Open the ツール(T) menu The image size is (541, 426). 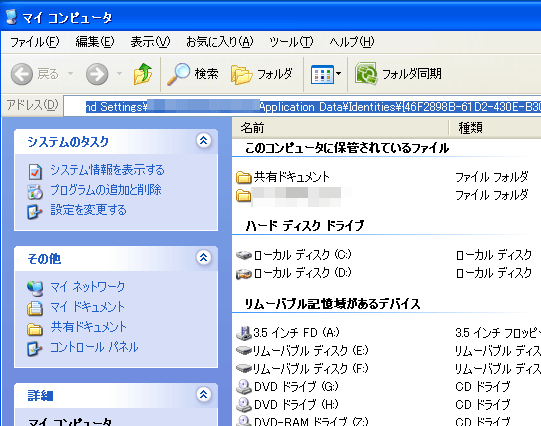pyautogui.click(x=291, y=42)
